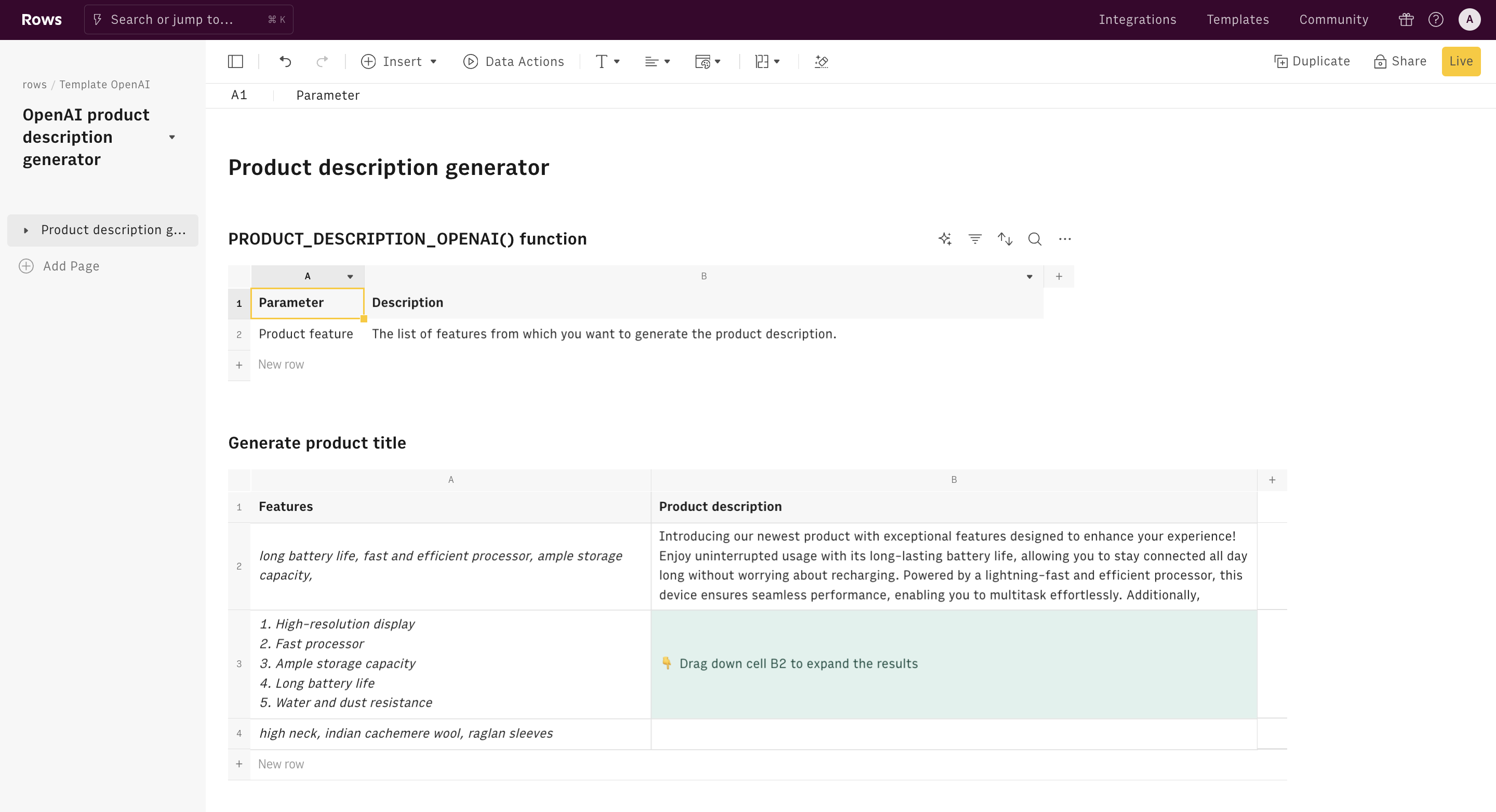Click the table search magnifier icon
Image resolution: width=1496 pixels, height=812 pixels.
[1034, 239]
